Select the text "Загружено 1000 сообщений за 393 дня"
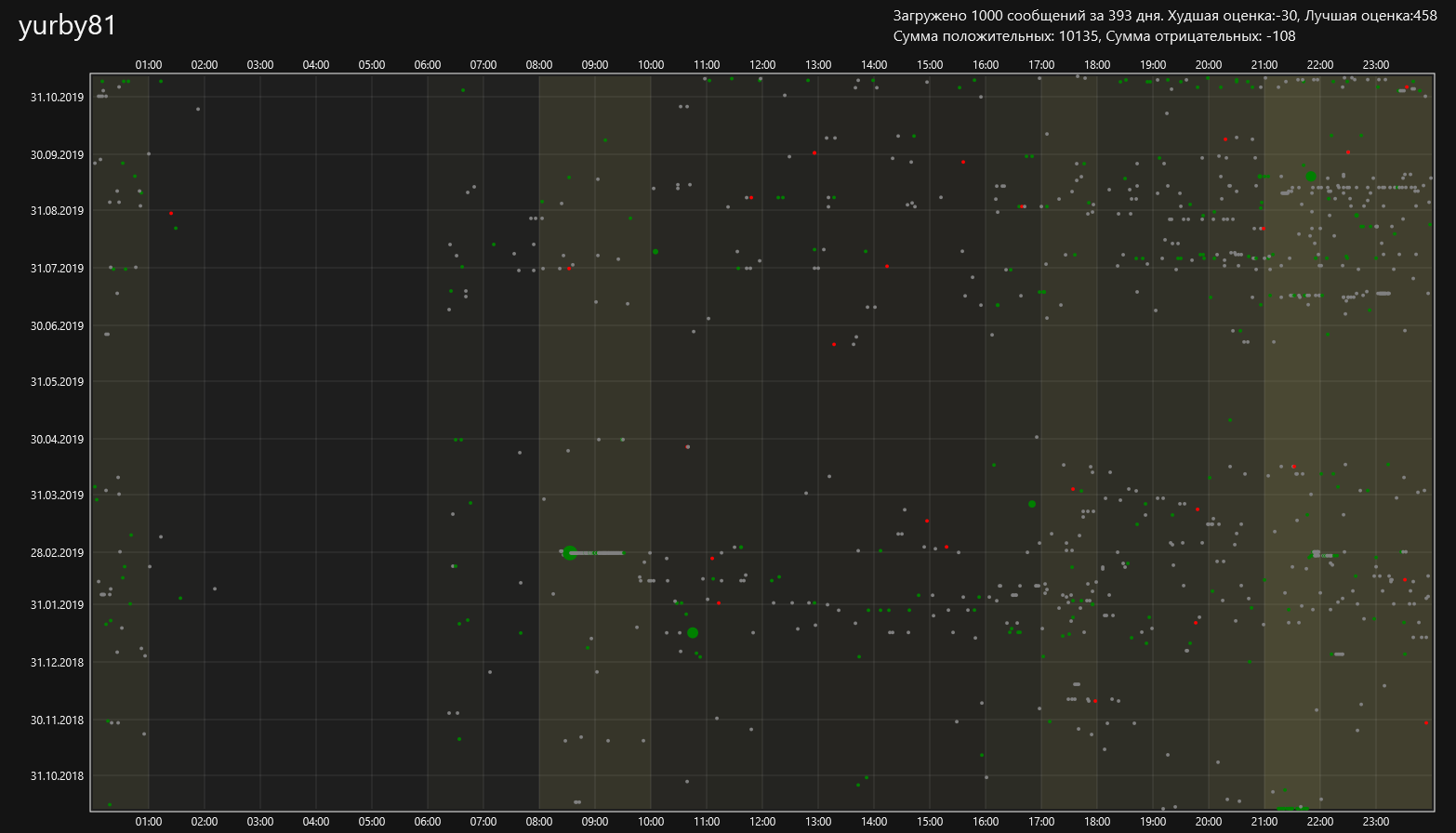The width and height of the screenshot is (1456, 833). [1026, 16]
